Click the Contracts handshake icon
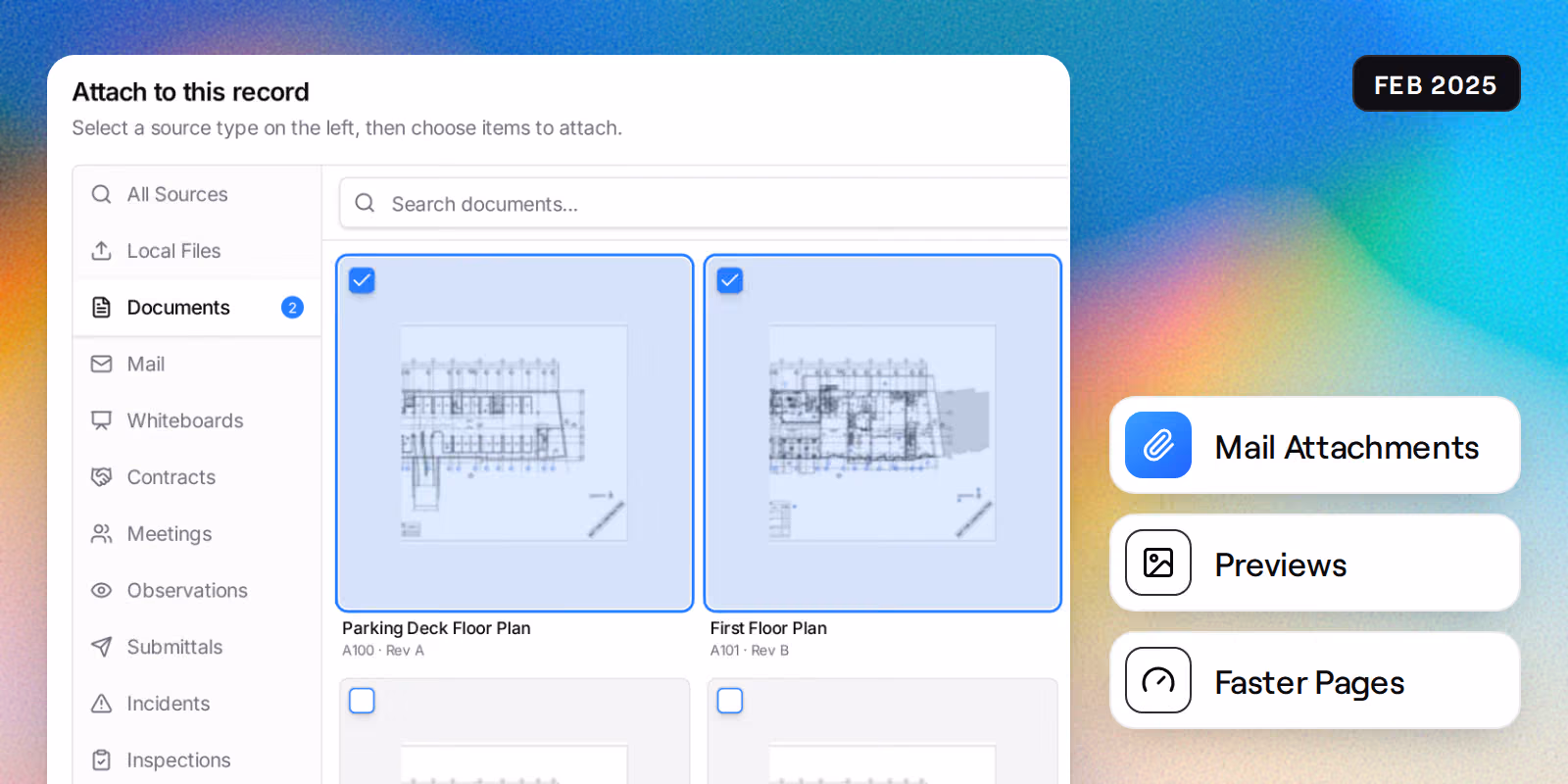This screenshot has height=784, width=1568. pos(101,477)
